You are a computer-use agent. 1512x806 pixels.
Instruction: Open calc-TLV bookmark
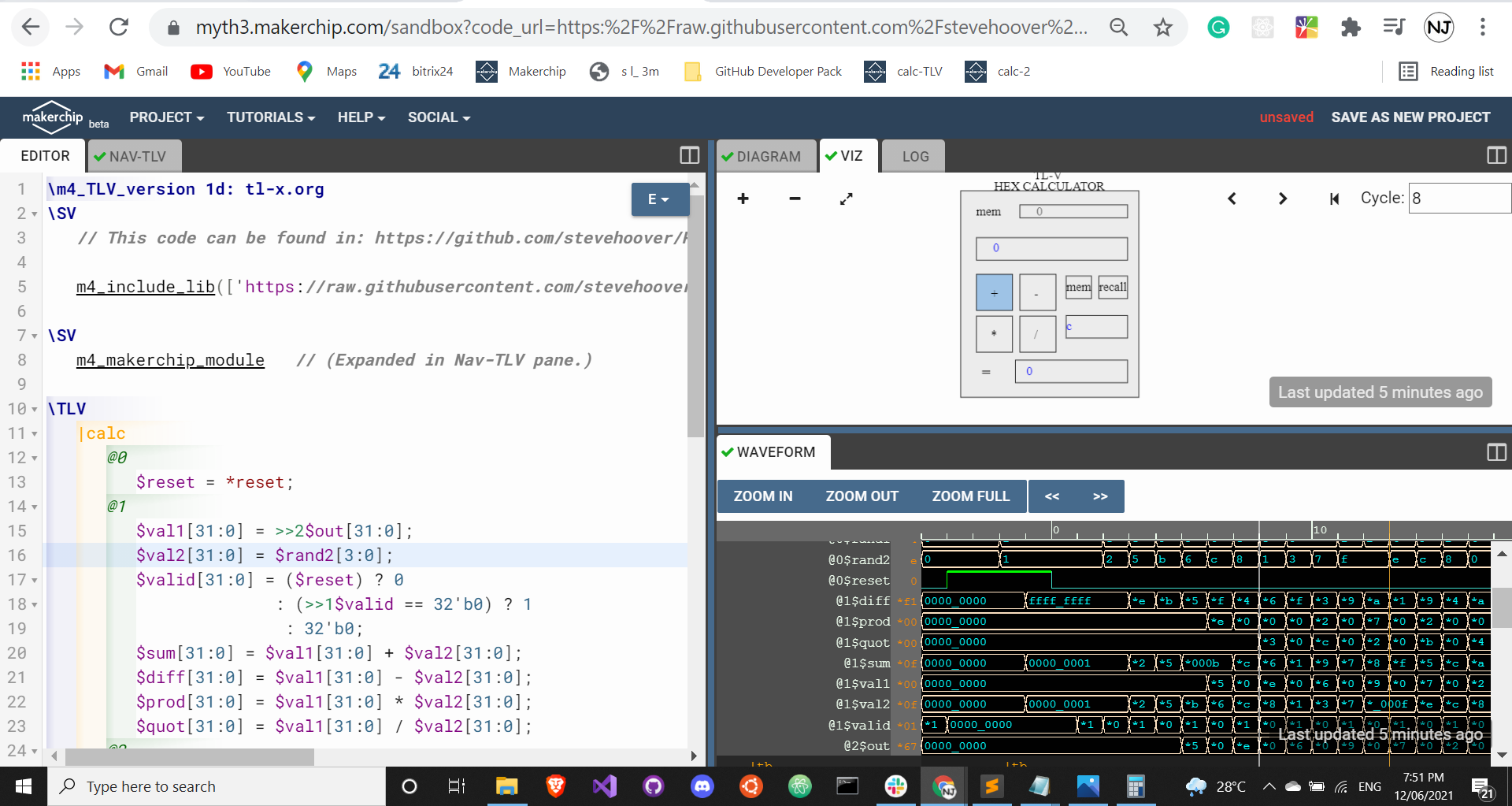(x=903, y=71)
